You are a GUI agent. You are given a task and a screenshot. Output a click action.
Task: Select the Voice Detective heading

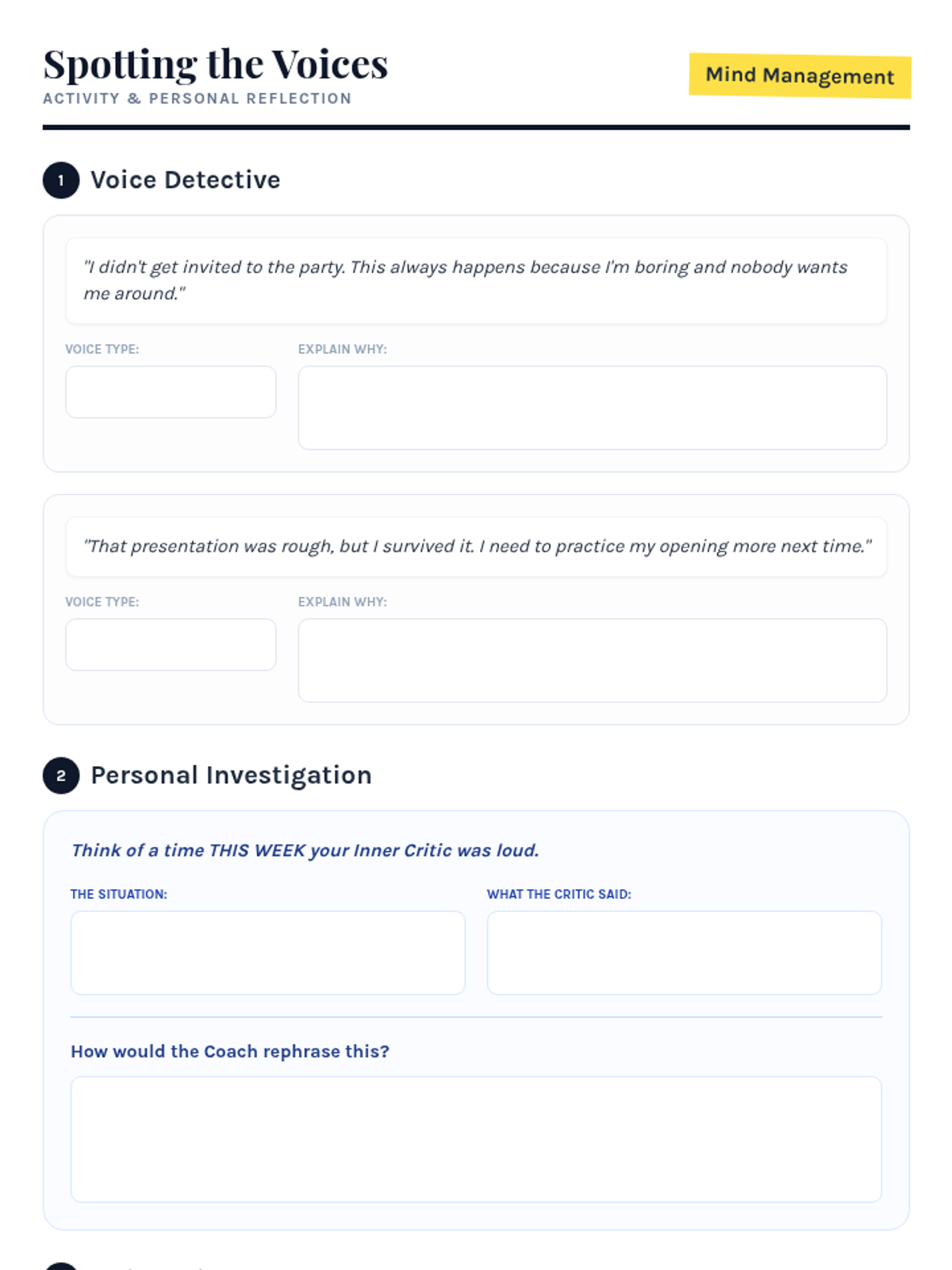point(186,180)
